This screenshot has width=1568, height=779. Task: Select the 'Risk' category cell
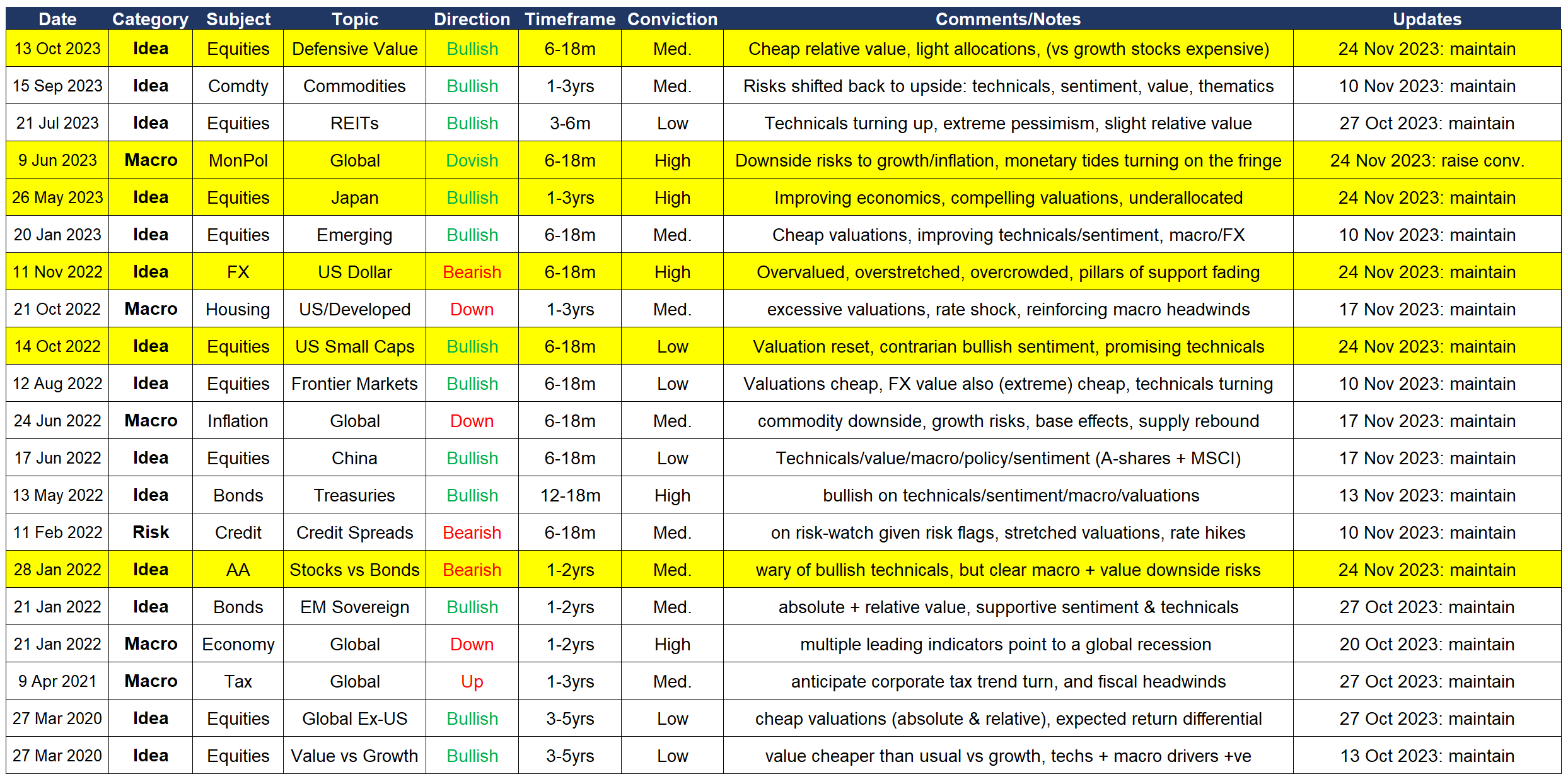pos(150,532)
